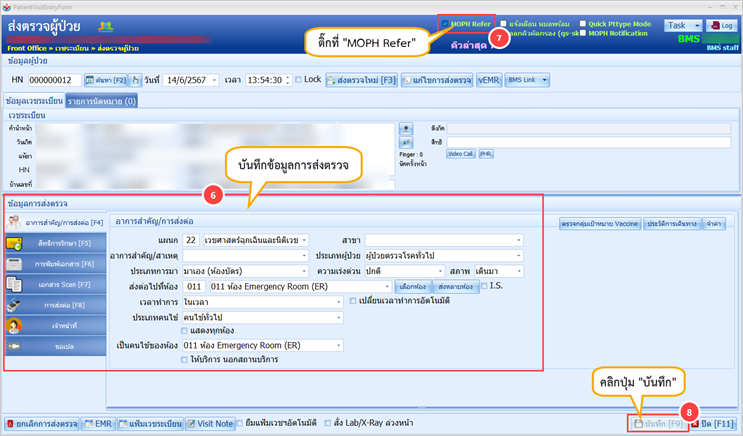This screenshot has width=743, height=436.
Task: Click ส่งหลายห้อง button
Action: pos(455,287)
